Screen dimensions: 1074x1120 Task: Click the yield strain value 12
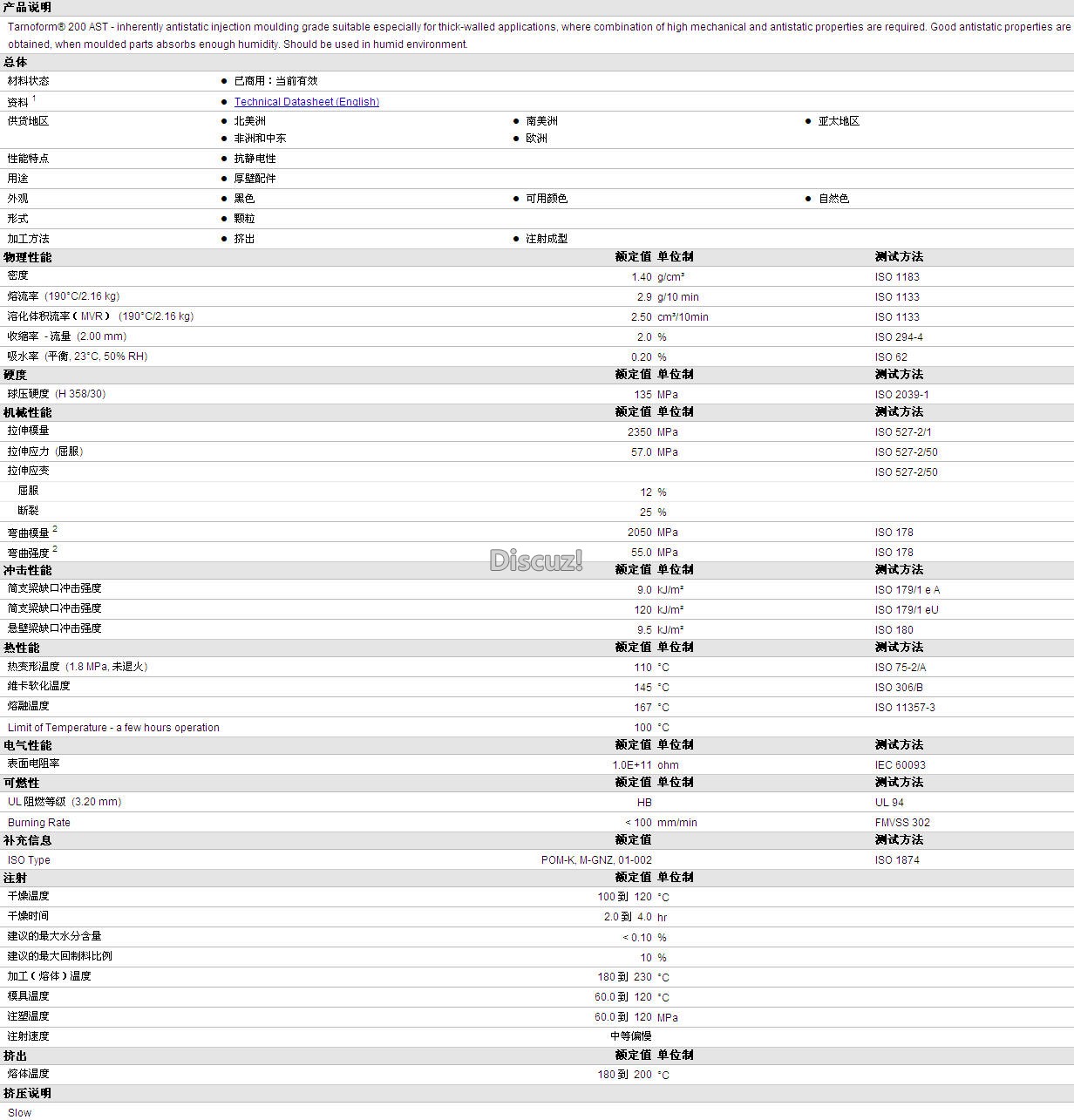click(646, 492)
